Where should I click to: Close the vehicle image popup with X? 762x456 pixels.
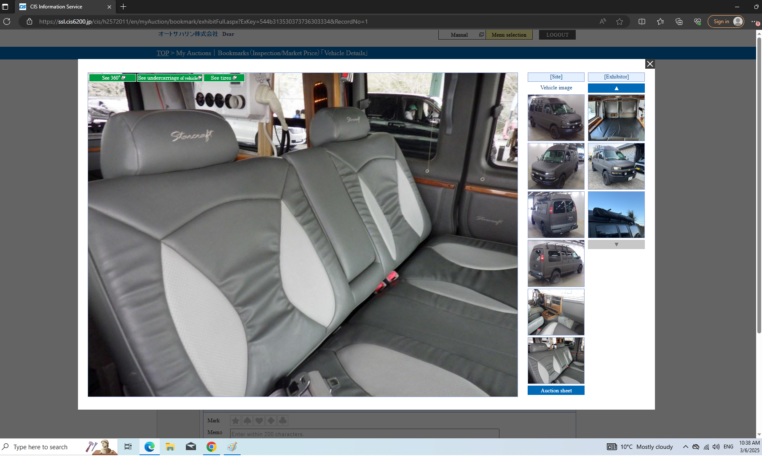[649, 64]
